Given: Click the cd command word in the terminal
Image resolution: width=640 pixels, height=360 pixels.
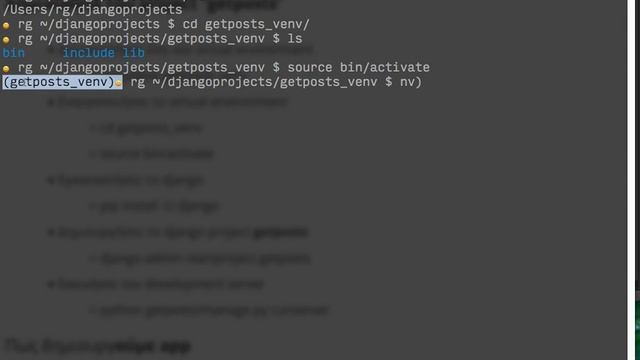Looking at the screenshot, I should (190, 24).
